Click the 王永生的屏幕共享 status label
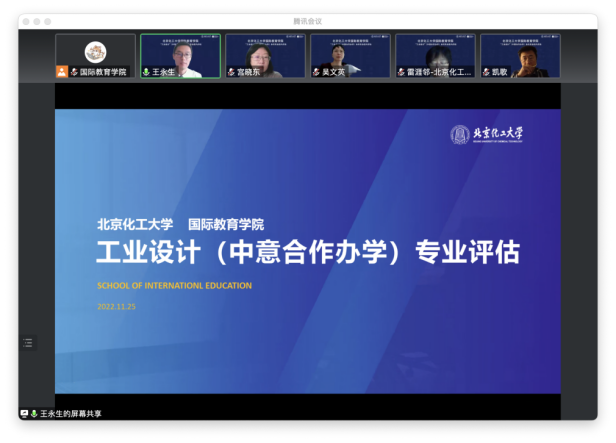Viewport: 616px width, 443px height. click(71, 414)
